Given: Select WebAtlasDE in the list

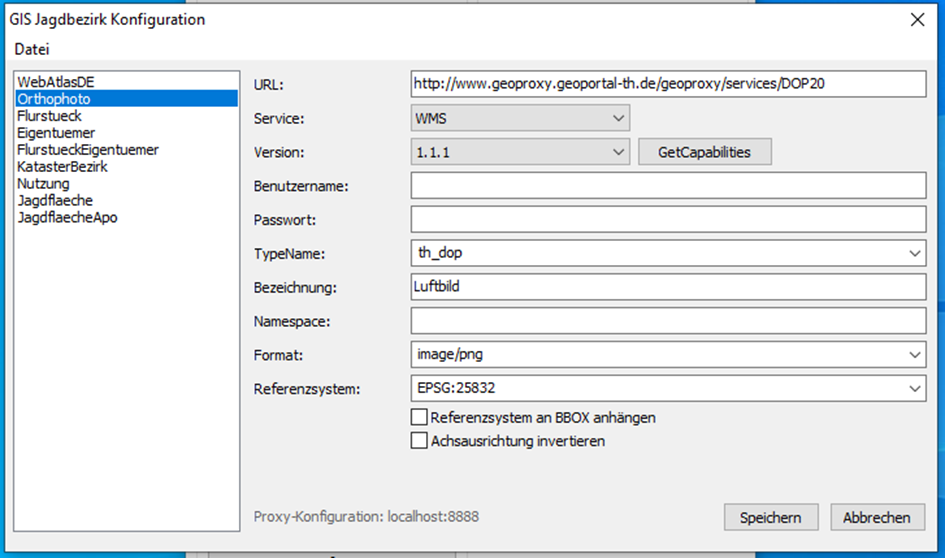Looking at the screenshot, I should coord(55,81).
